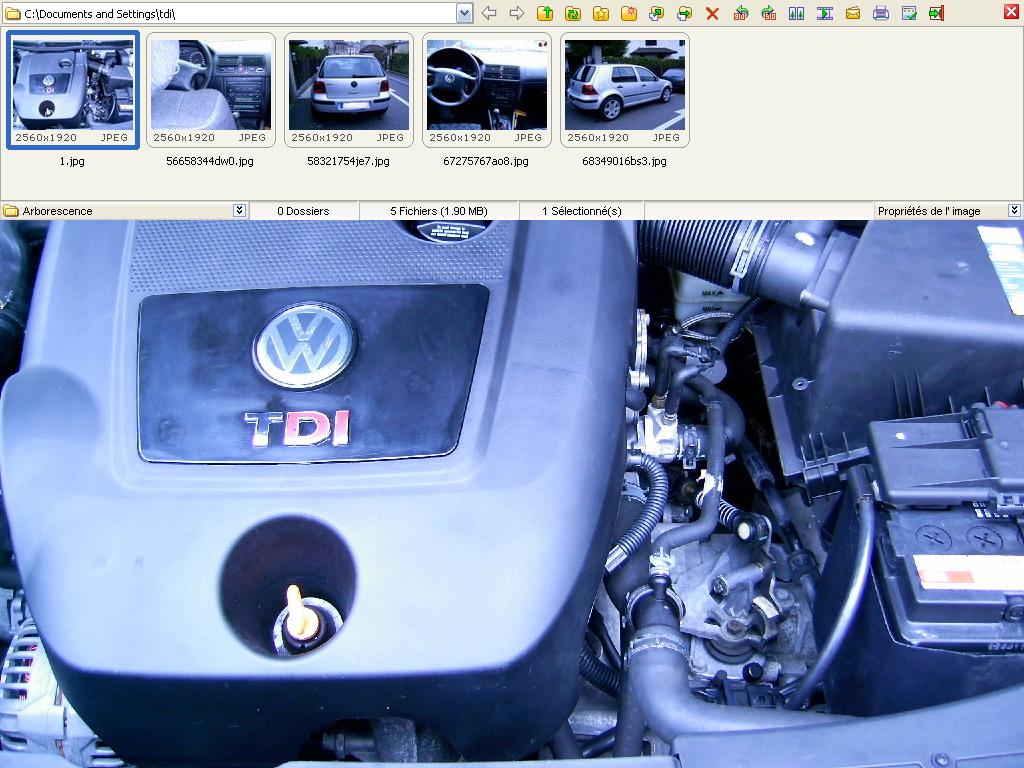
Task: Expand the Arborescence panel chevron
Action: (240, 210)
